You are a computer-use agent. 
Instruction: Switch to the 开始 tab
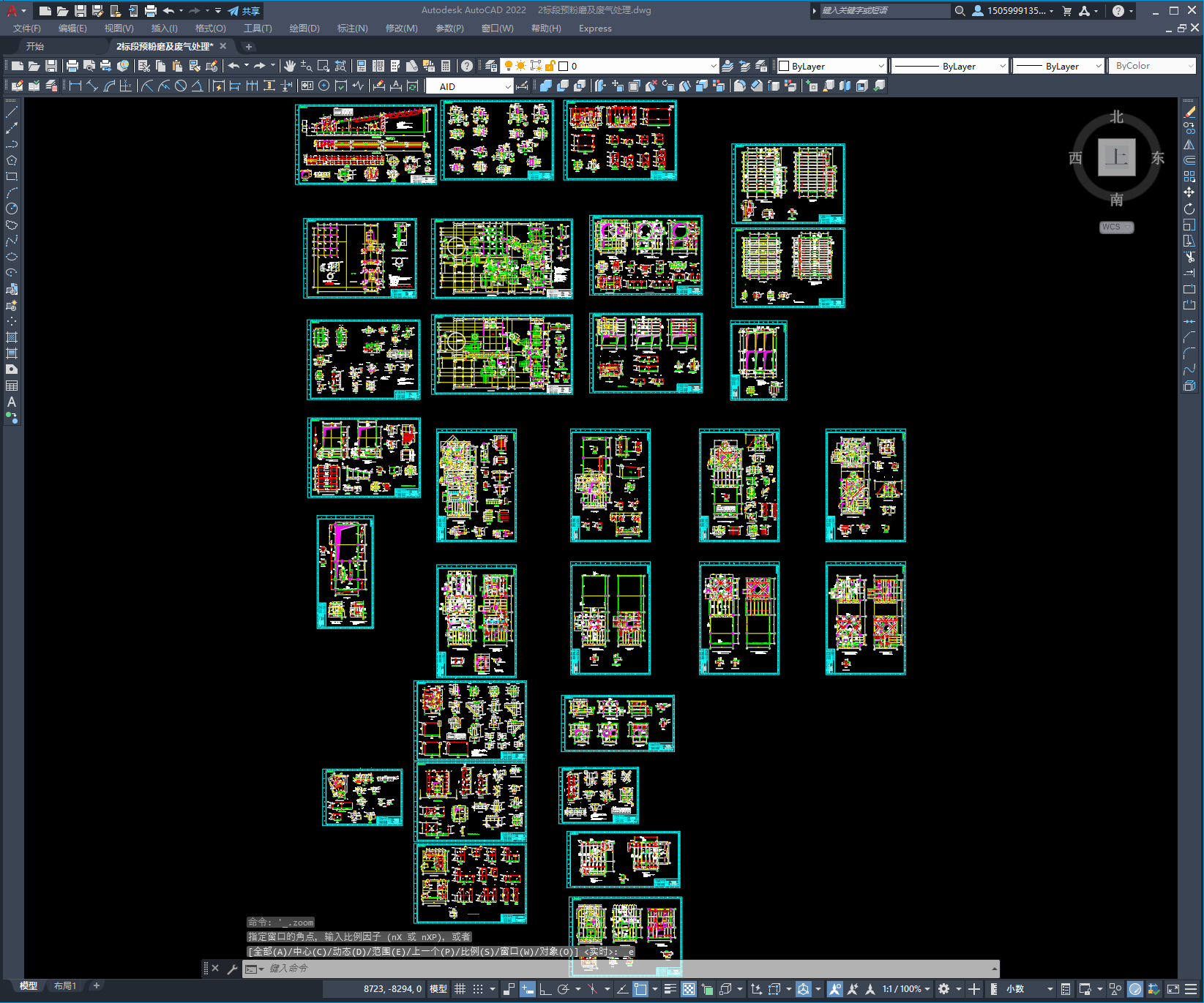click(35, 46)
